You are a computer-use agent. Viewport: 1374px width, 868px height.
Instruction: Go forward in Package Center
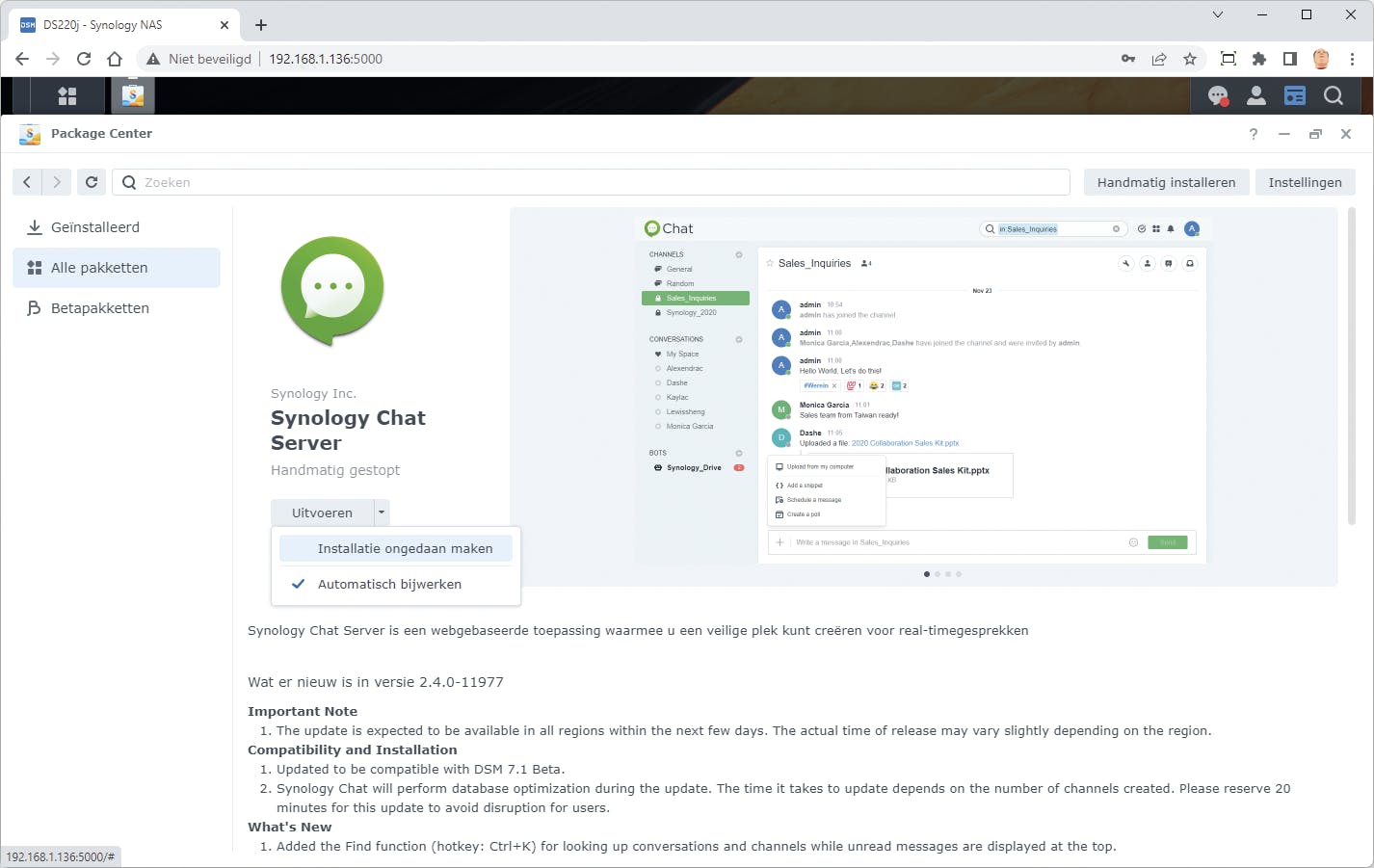point(57,182)
